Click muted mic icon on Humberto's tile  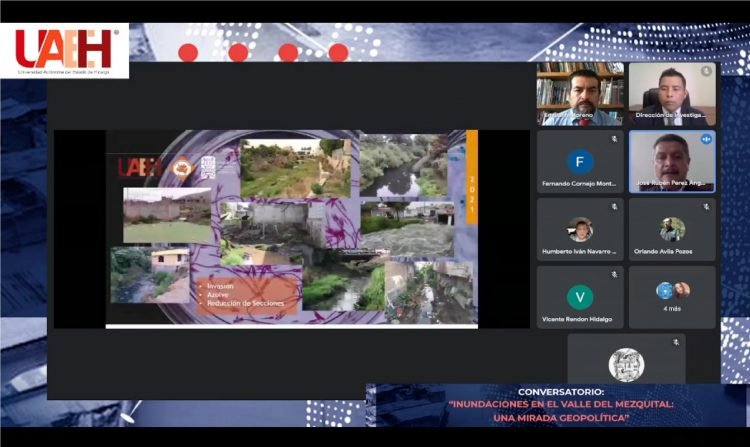point(614,207)
